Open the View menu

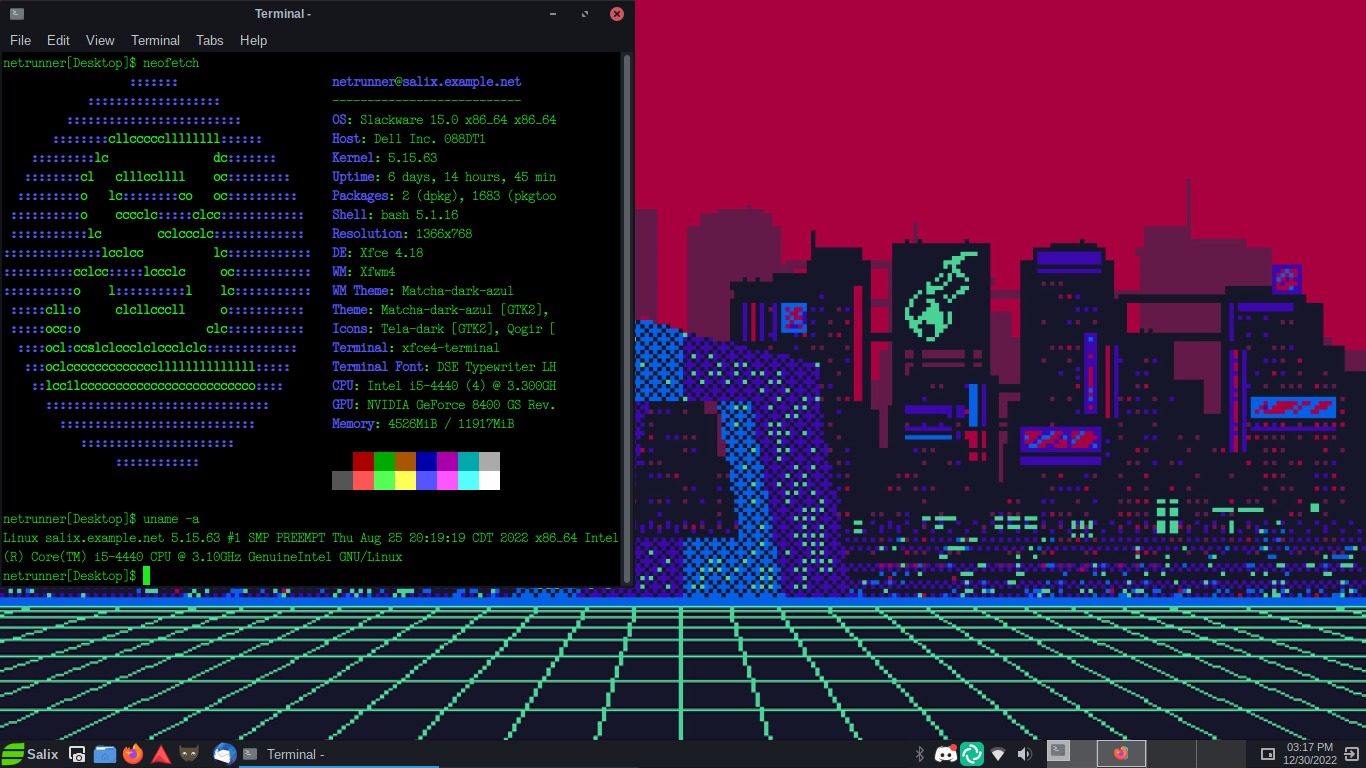coord(100,40)
